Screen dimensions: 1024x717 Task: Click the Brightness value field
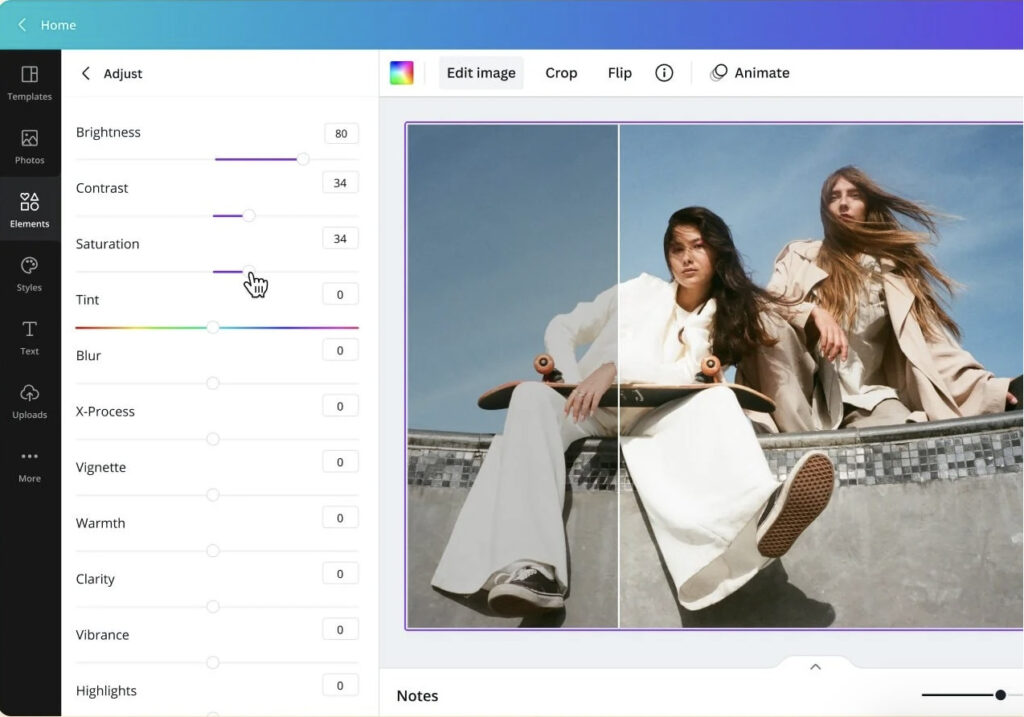[341, 133]
